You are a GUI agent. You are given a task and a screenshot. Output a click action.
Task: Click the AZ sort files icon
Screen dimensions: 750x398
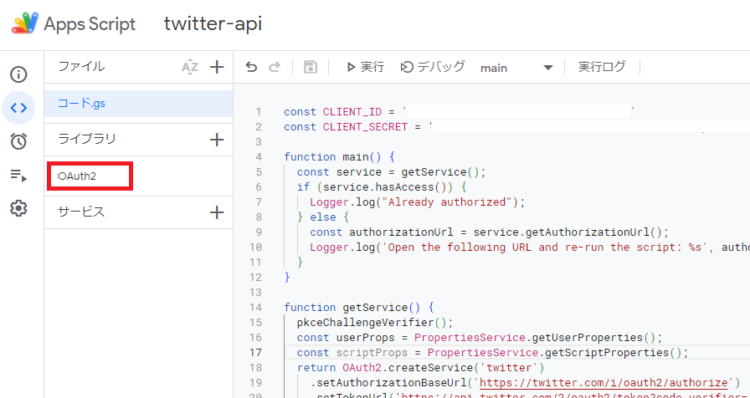[x=190, y=67]
